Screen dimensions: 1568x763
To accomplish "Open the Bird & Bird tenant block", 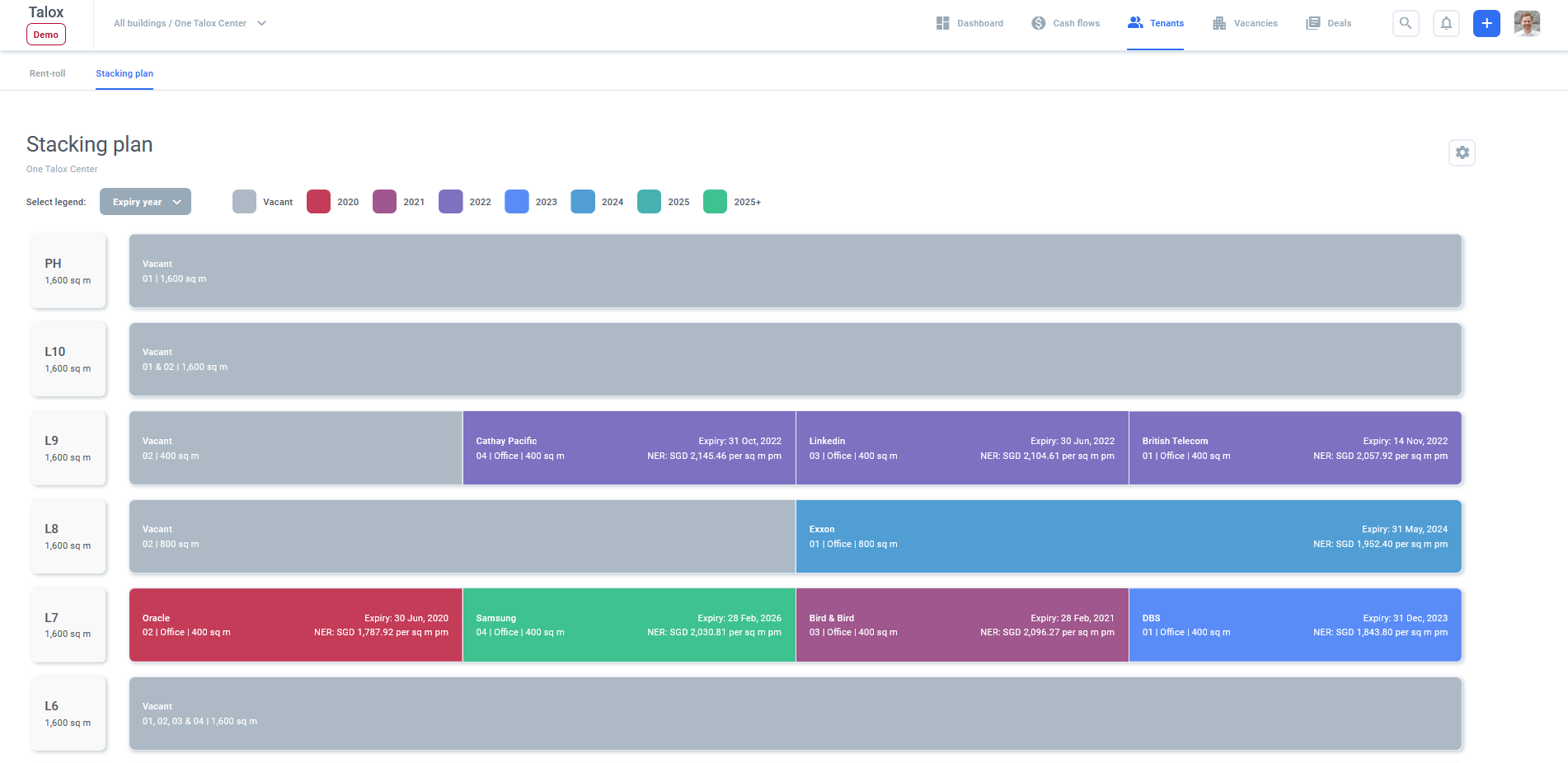I will tap(962, 625).
